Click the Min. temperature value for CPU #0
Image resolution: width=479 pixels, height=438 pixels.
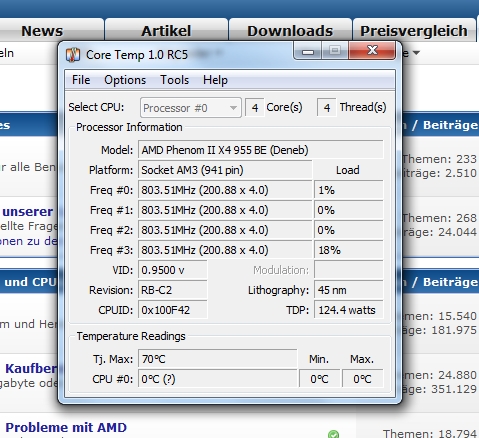pyautogui.click(x=319, y=379)
